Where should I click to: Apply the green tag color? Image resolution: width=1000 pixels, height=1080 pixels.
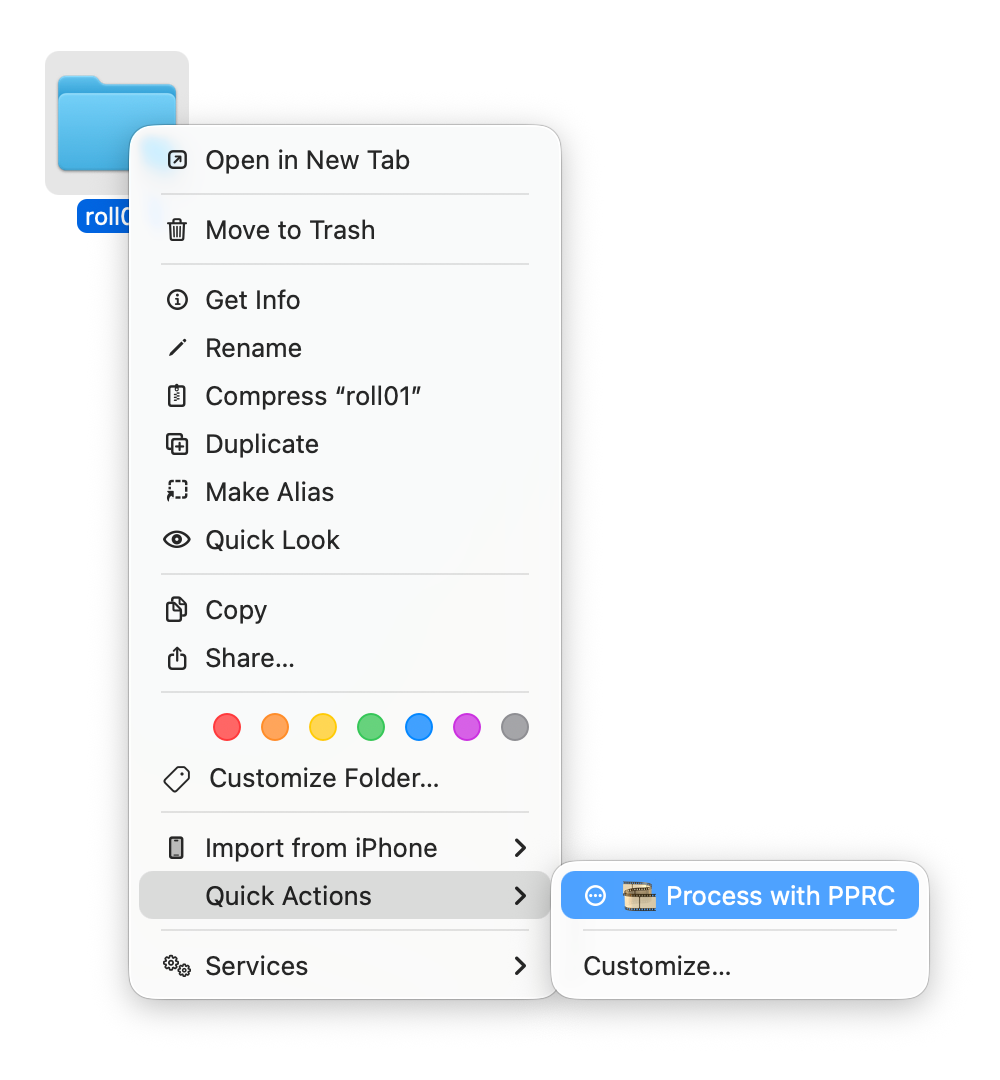371,727
